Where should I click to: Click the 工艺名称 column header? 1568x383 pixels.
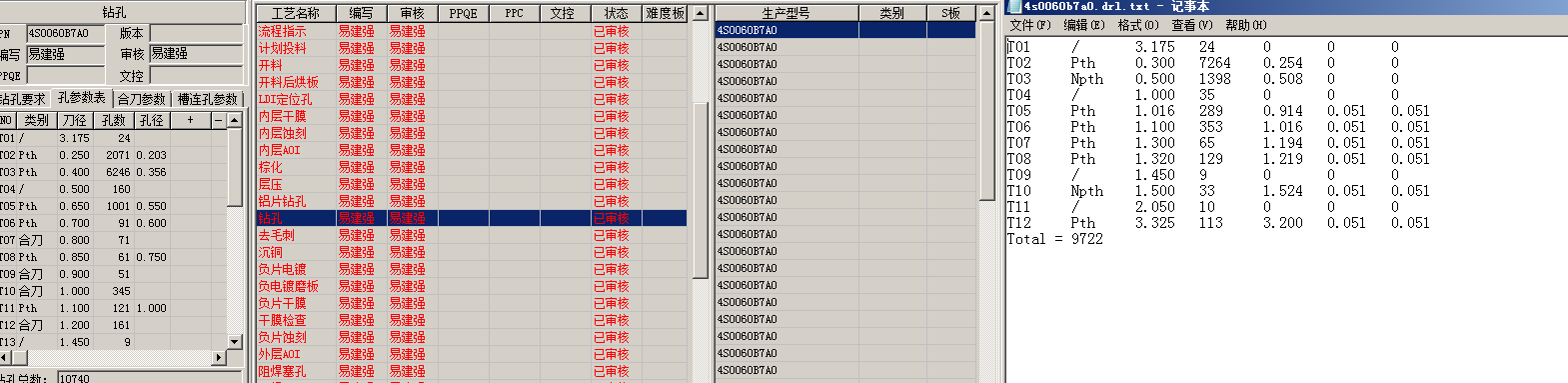(296, 13)
